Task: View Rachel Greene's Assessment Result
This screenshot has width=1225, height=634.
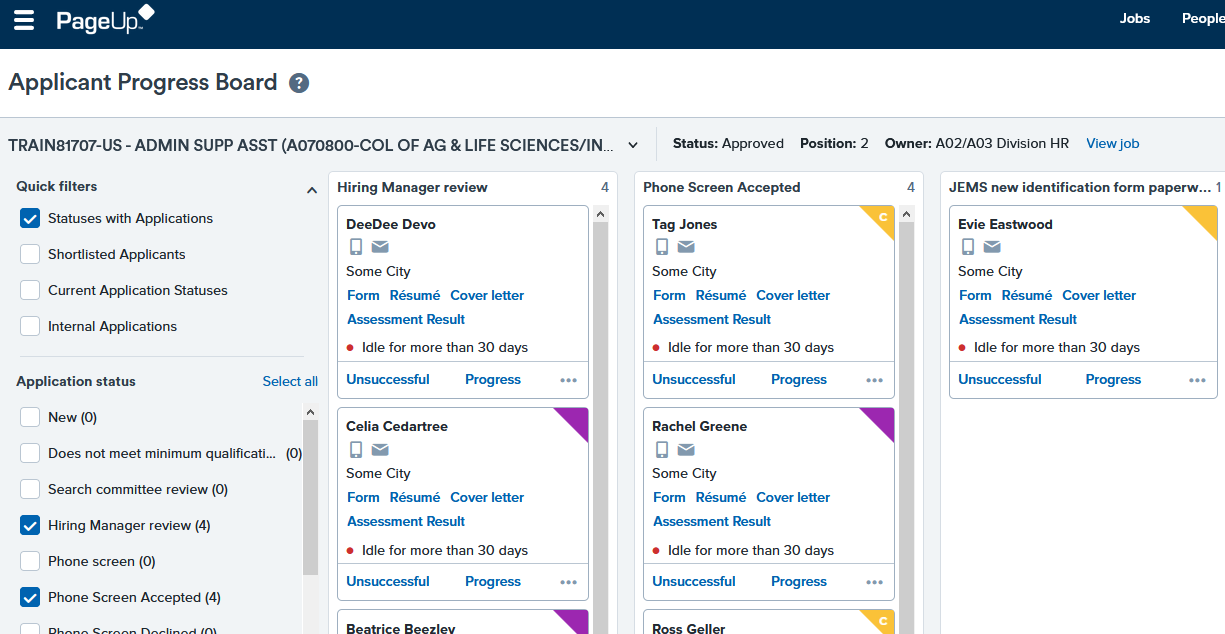Action: (x=712, y=522)
